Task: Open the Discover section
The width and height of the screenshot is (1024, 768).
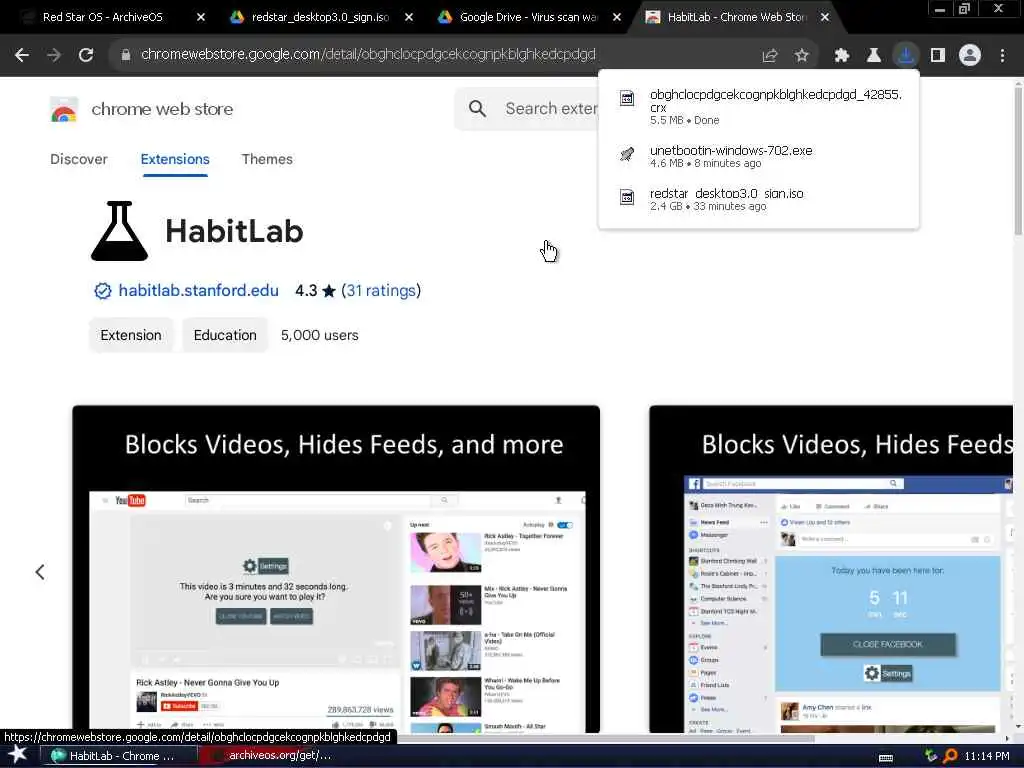Action: coord(78,159)
